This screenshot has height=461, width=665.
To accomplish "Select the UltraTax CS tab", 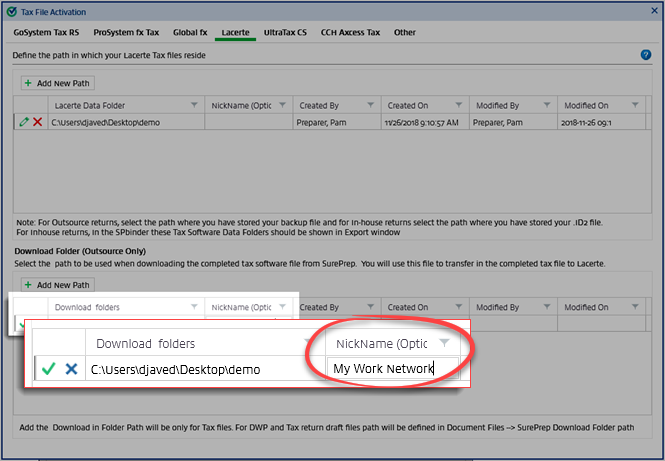I will (x=285, y=32).
